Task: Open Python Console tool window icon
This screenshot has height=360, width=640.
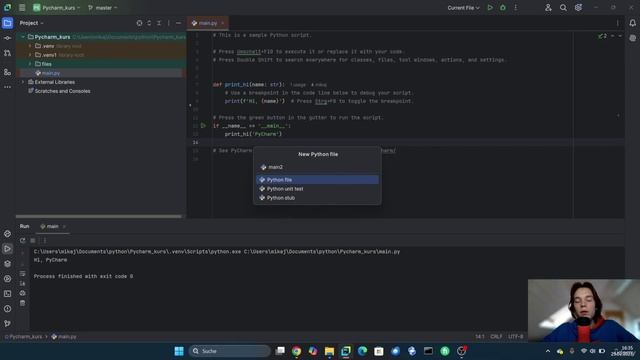Action: click(7, 234)
